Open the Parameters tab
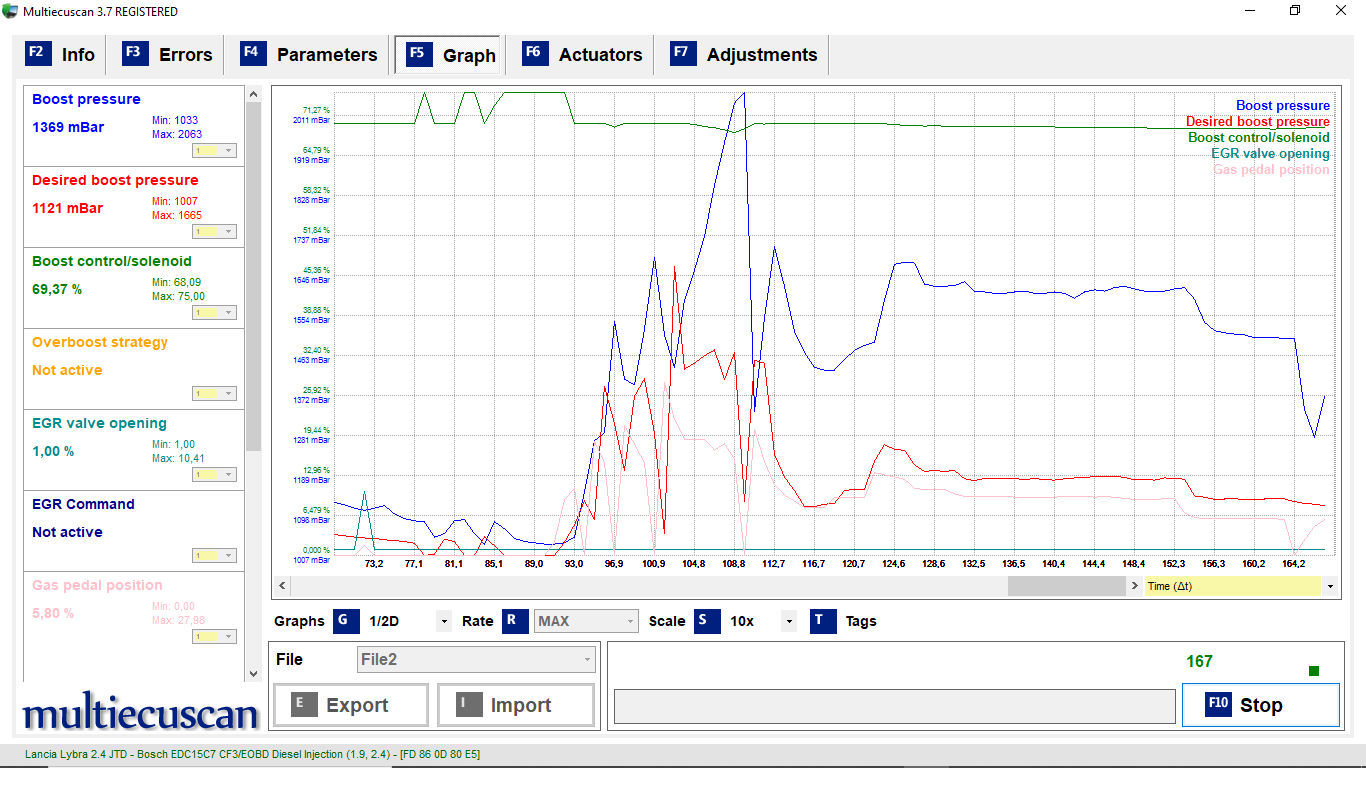Image resolution: width=1366 pixels, height=800 pixels. [x=311, y=55]
